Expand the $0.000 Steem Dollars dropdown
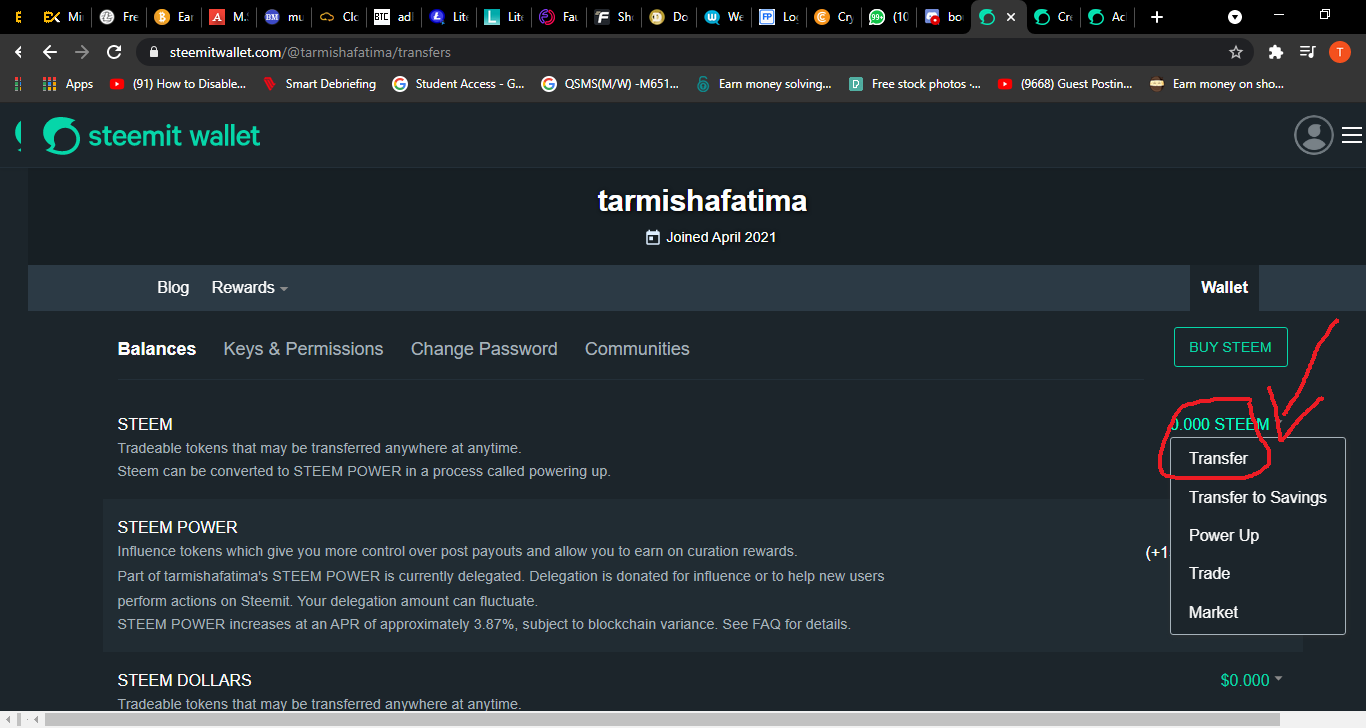1366x728 pixels. click(x=1251, y=680)
